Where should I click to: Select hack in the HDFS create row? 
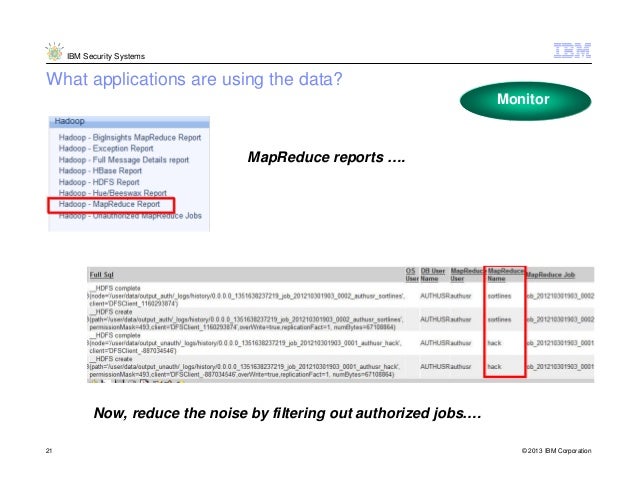[494, 366]
